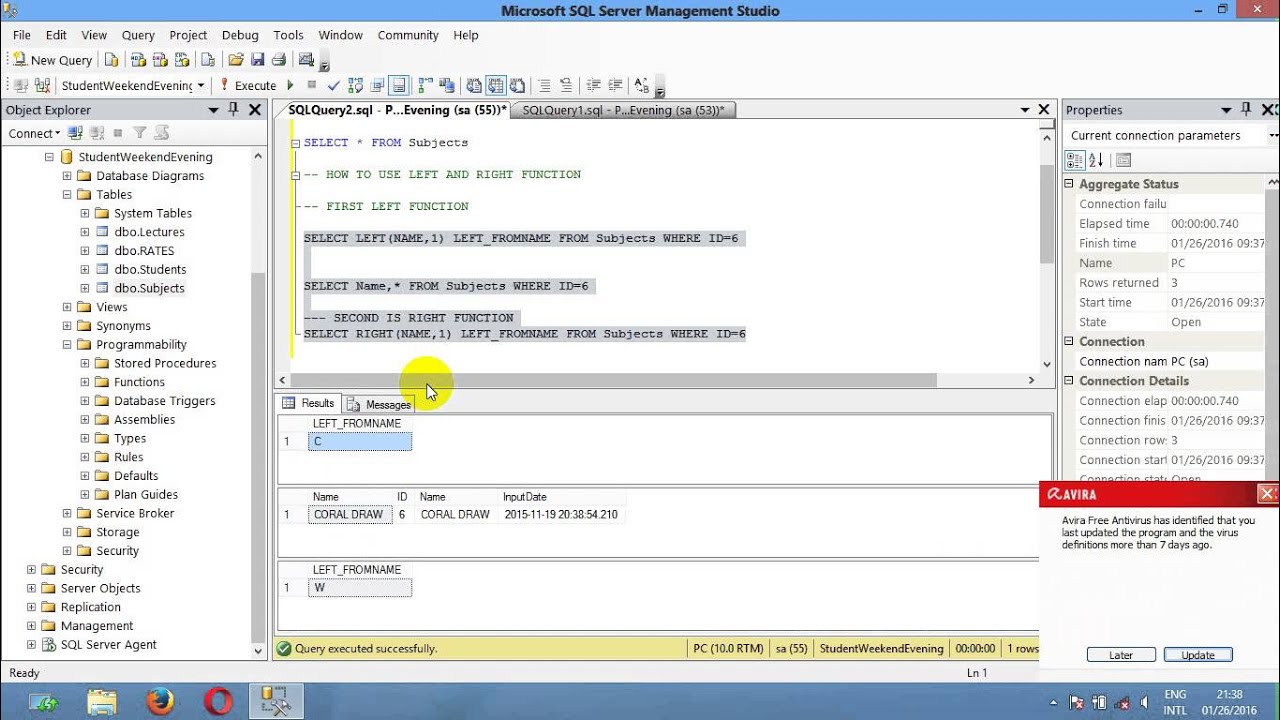Toggle Results to Grid mode
The image size is (1280, 720).
pyautogui.click(x=495, y=86)
